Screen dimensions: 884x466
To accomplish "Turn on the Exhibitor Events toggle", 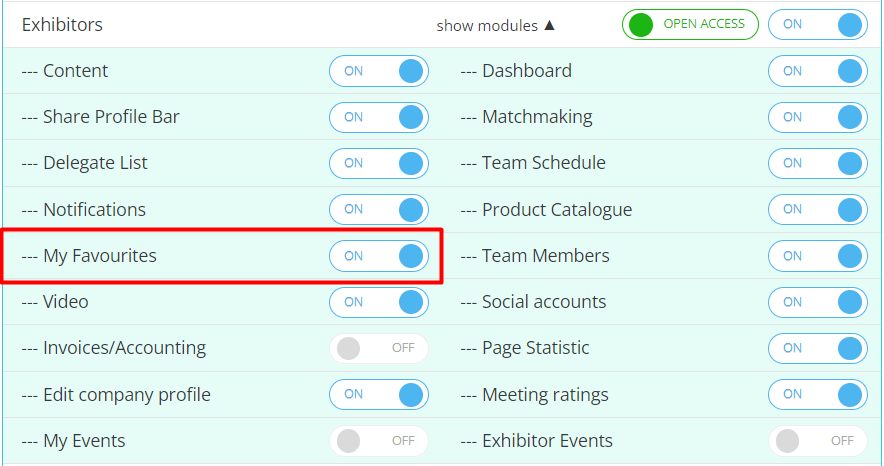I will 817,441.
